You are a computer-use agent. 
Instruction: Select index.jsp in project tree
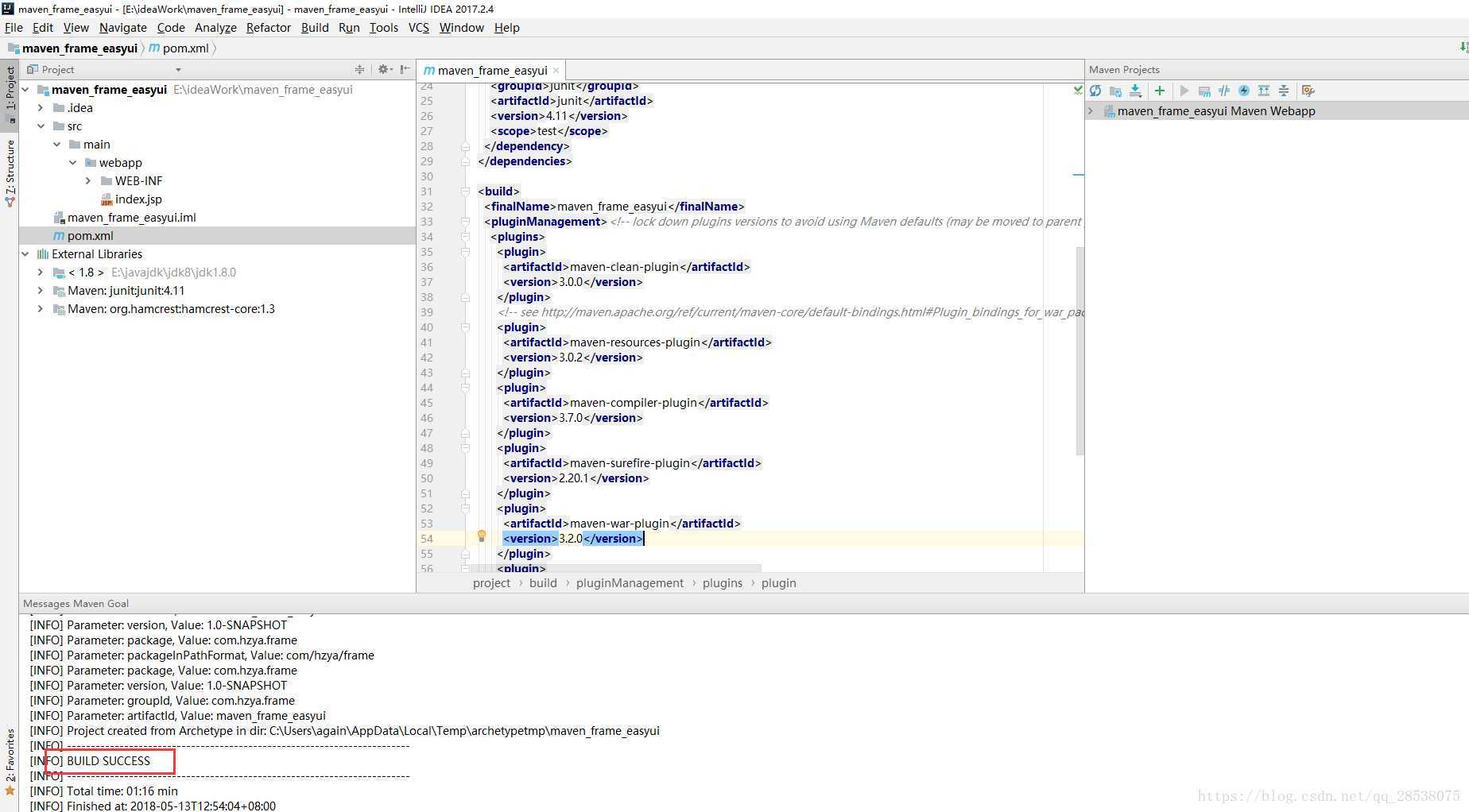pyautogui.click(x=138, y=199)
